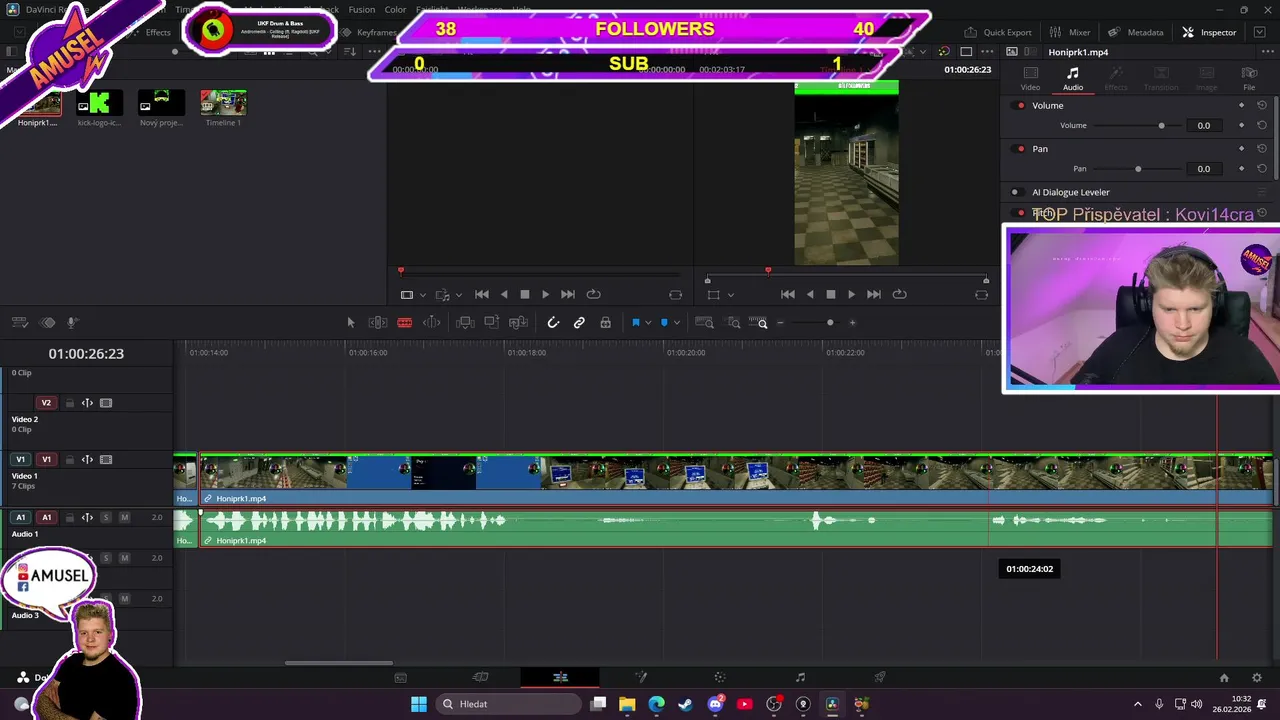Disable the Video 1 track filmstrip icon
The image size is (1280, 720).
coord(106,460)
